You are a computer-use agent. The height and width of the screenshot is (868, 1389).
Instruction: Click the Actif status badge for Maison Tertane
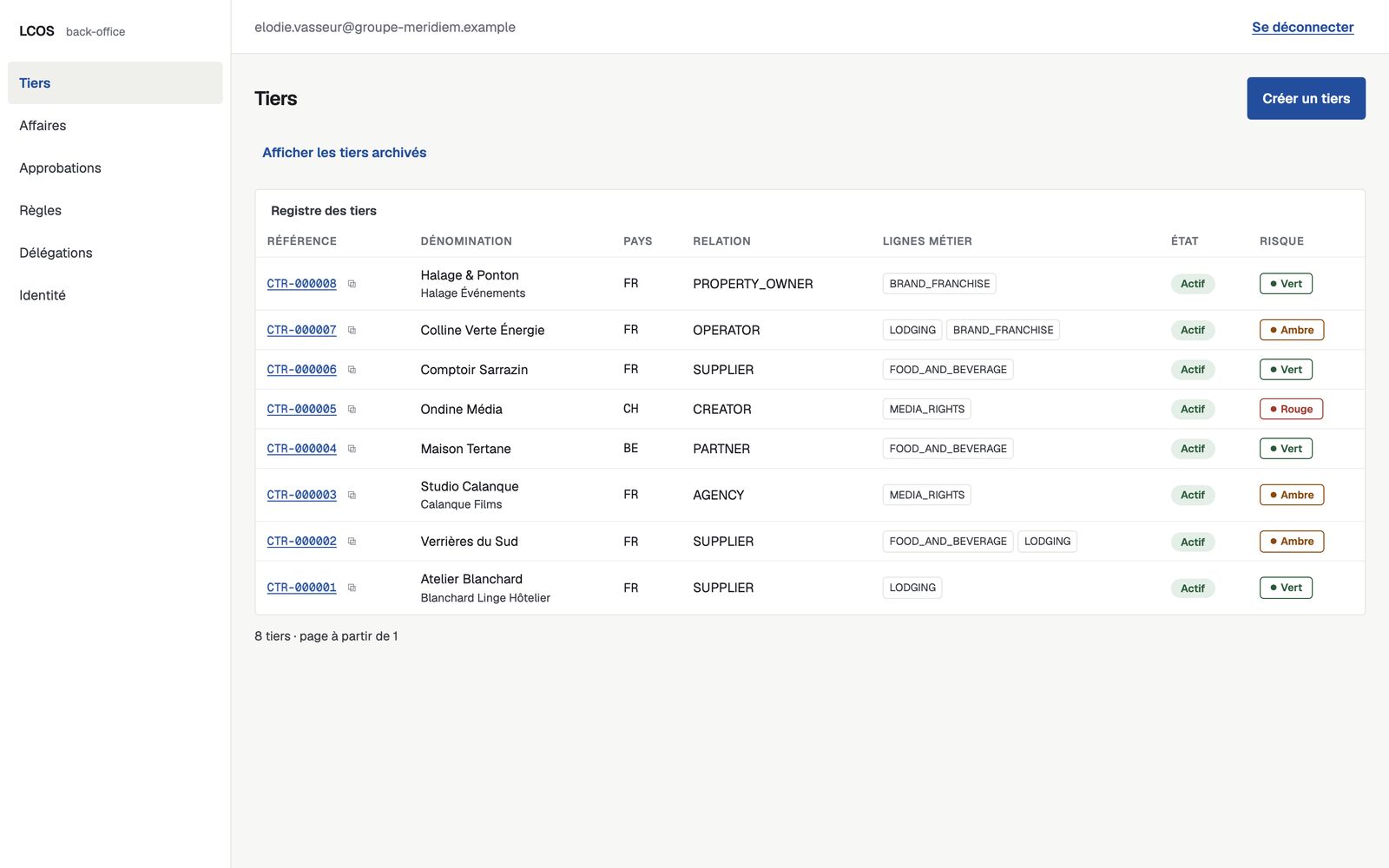point(1192,449)
